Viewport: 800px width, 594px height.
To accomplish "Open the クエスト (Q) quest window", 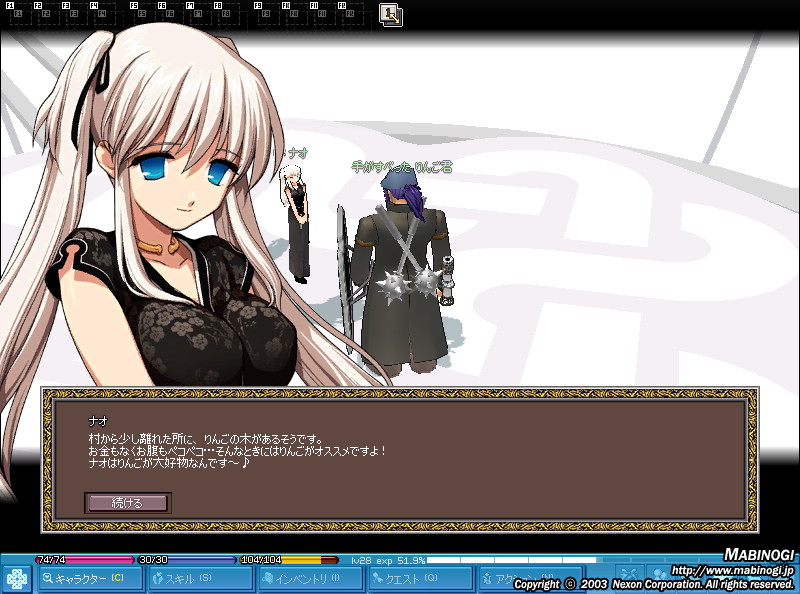I will click(421, 579).
